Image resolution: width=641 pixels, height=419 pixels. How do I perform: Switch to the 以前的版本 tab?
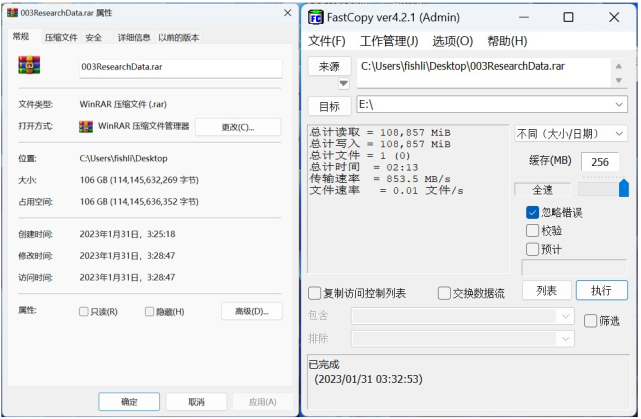tap(179, 38)
